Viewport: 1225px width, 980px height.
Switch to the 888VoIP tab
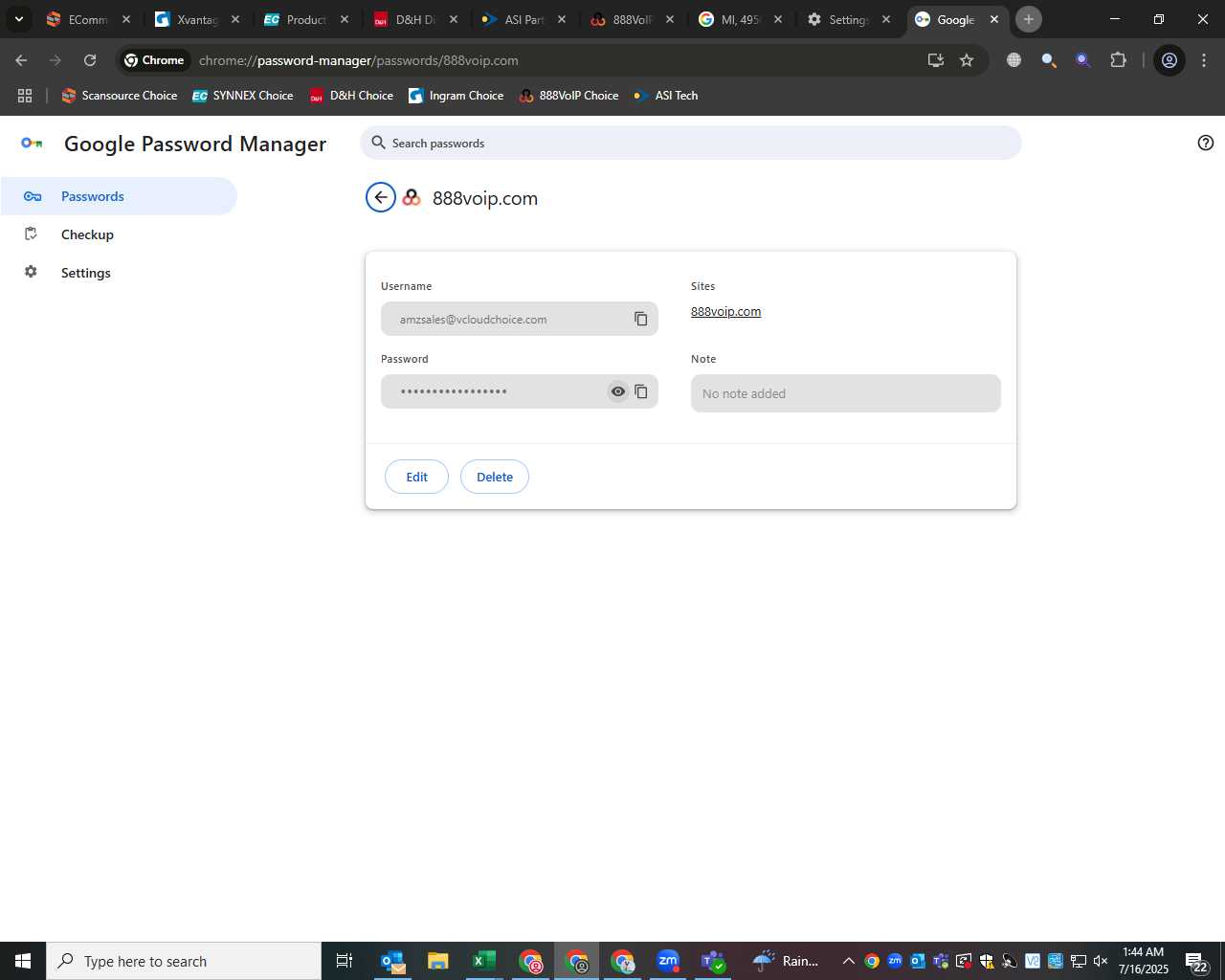(x=632, y=19)
